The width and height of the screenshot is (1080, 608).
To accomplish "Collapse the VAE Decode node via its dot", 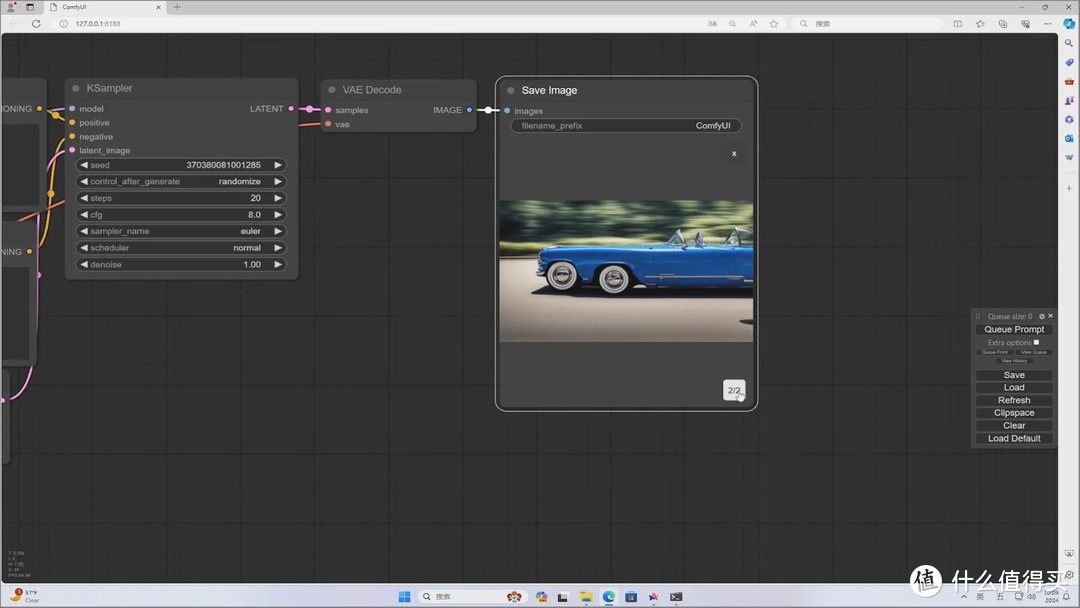I will (x=332, y=90).
